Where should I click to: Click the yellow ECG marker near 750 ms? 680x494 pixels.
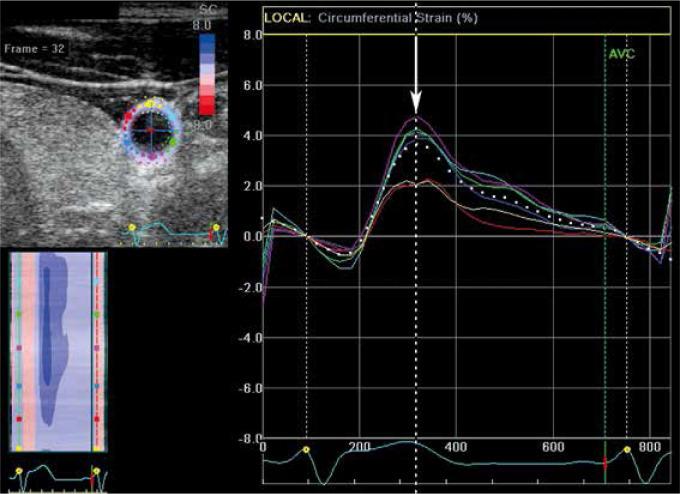pos(628,450)
